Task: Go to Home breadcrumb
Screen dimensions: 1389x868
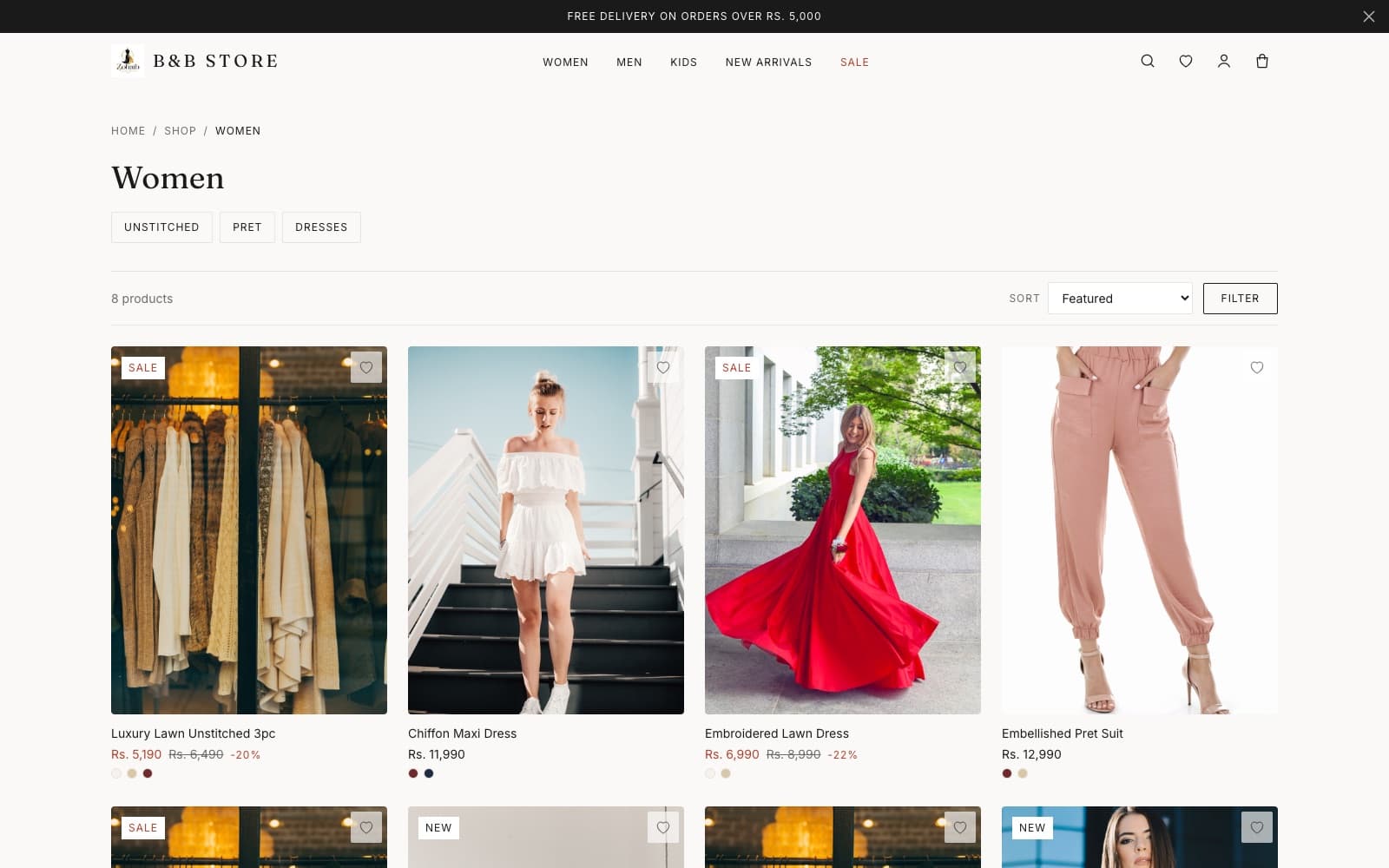Action: pos(128,131)
